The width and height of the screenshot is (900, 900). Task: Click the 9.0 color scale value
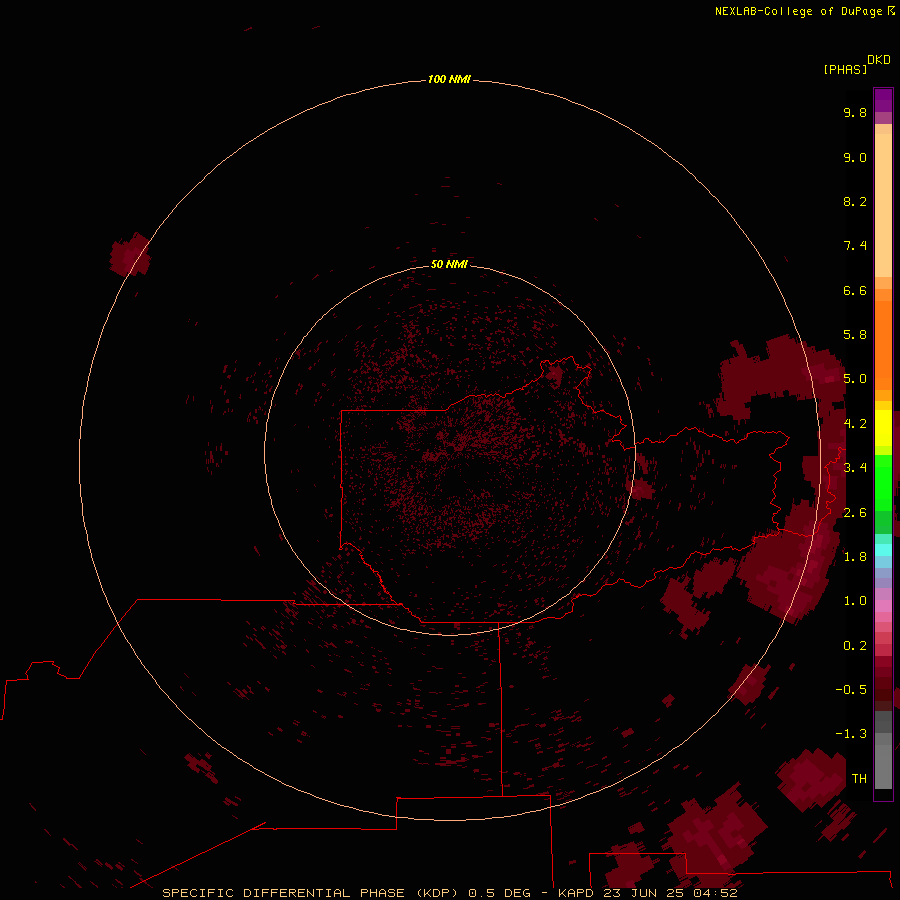click(x=855, y=157)
